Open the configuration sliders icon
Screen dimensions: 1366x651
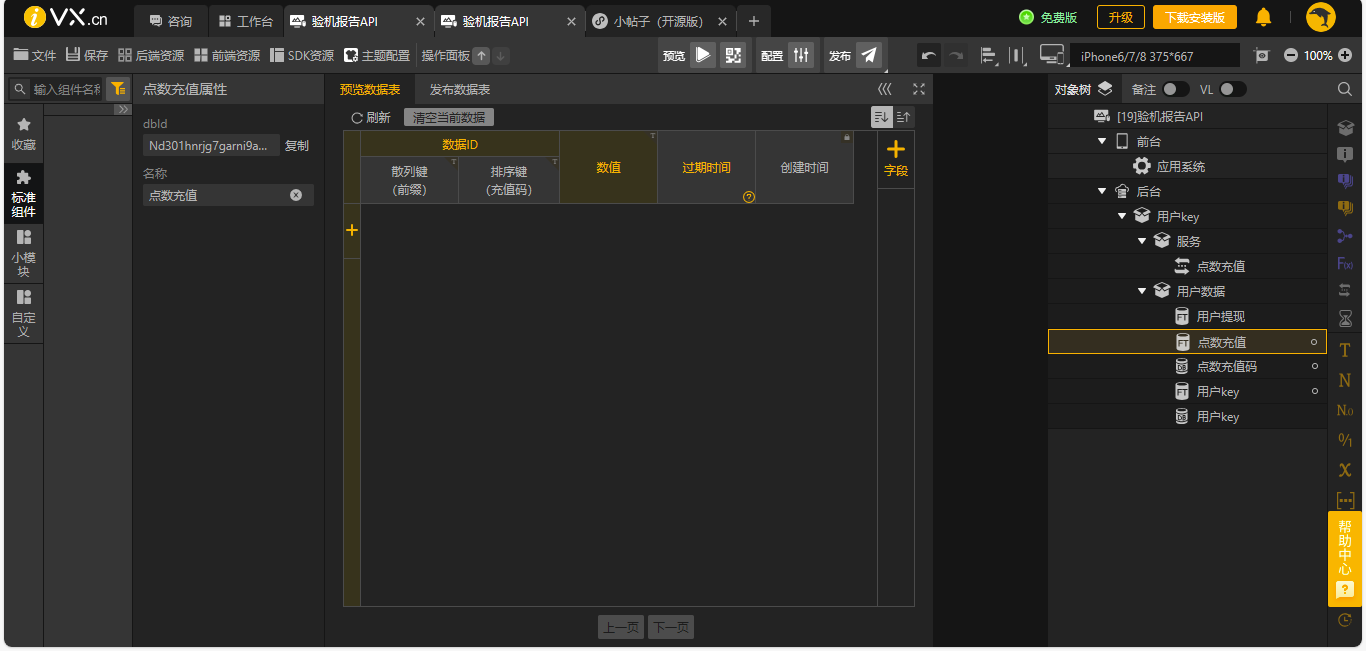(800, 55)
